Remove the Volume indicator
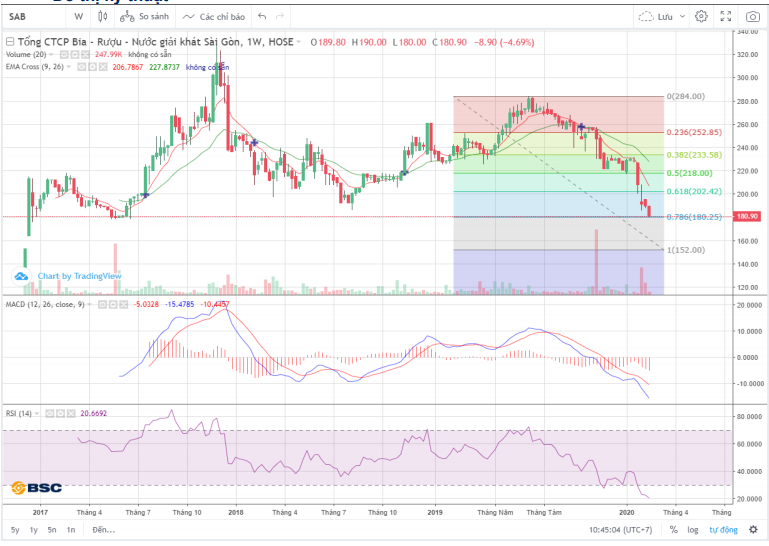Viewport: 769px width, 546px height. coord(85,54)
